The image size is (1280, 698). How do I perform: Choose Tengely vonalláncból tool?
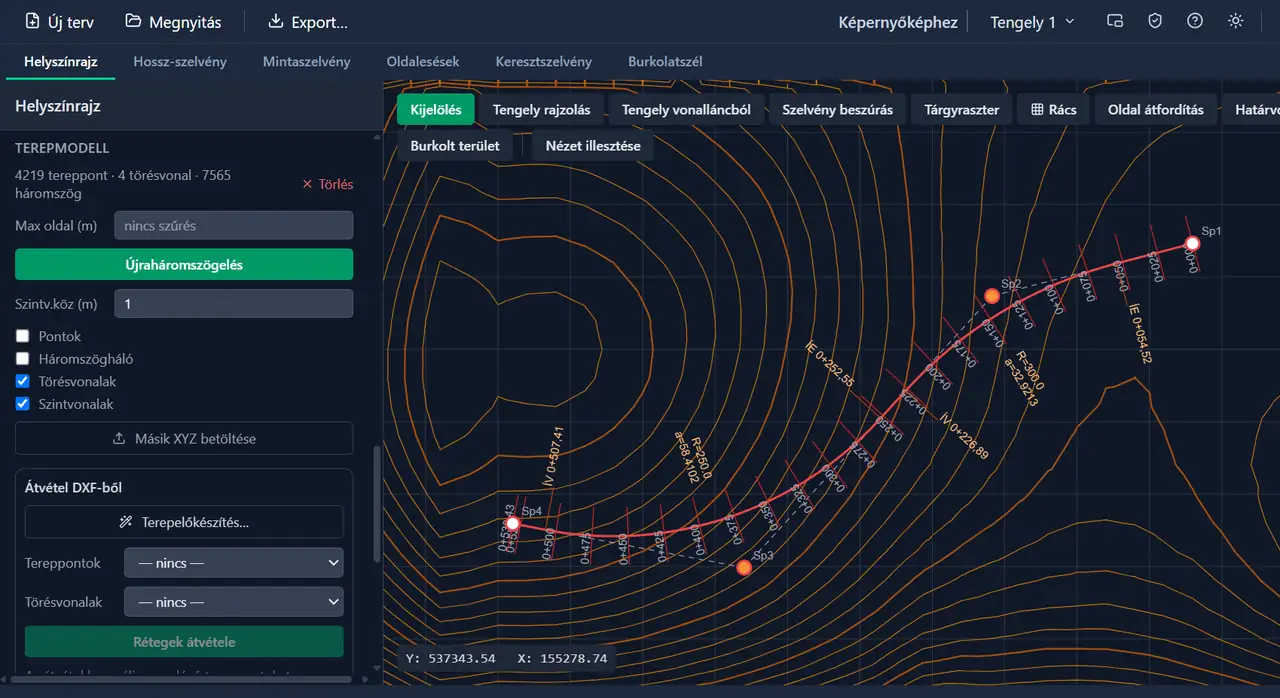pyautogui.click(x=686, y=110)
